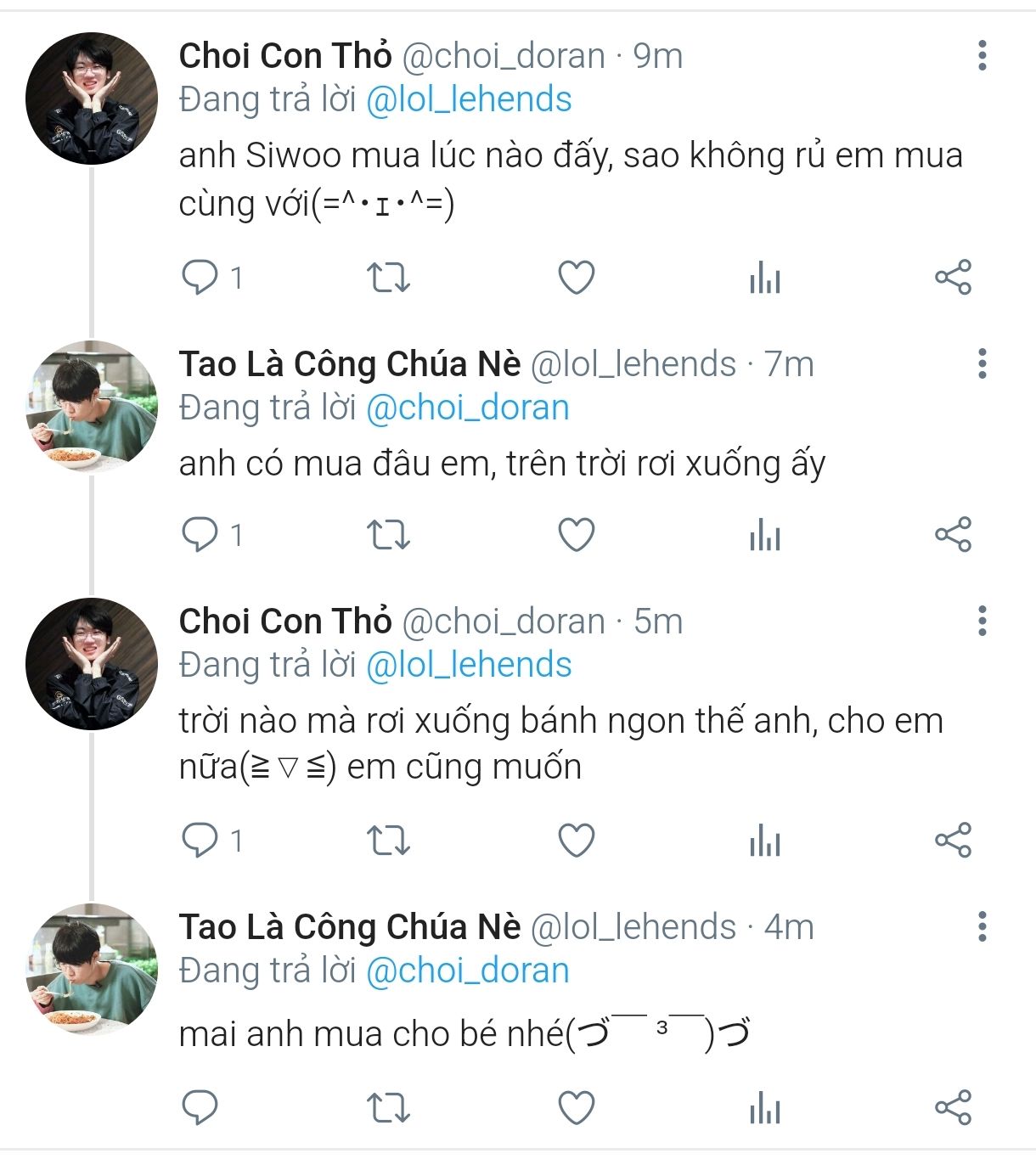Like the 'mai anh mua cho bé' tweet
Viewport: 1036px width, 1159px height.
point(576,1108)
